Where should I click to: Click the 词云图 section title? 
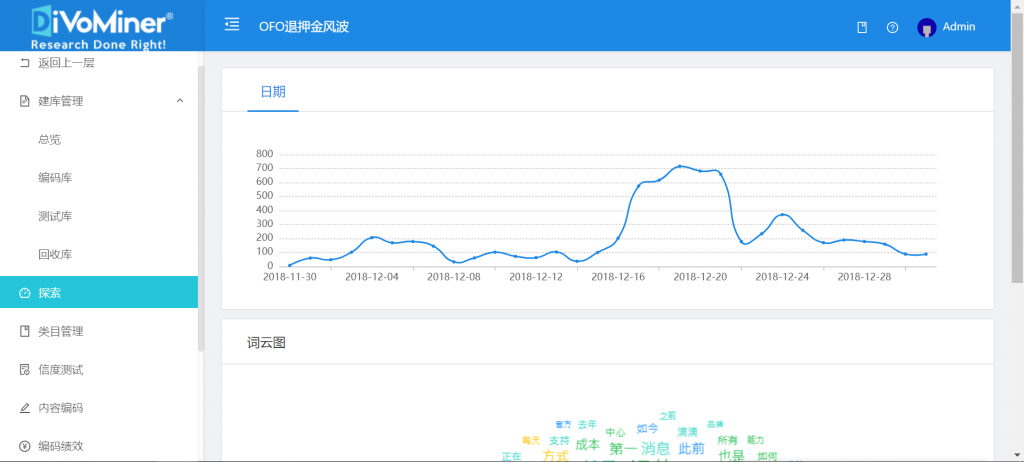pos(266,342)
